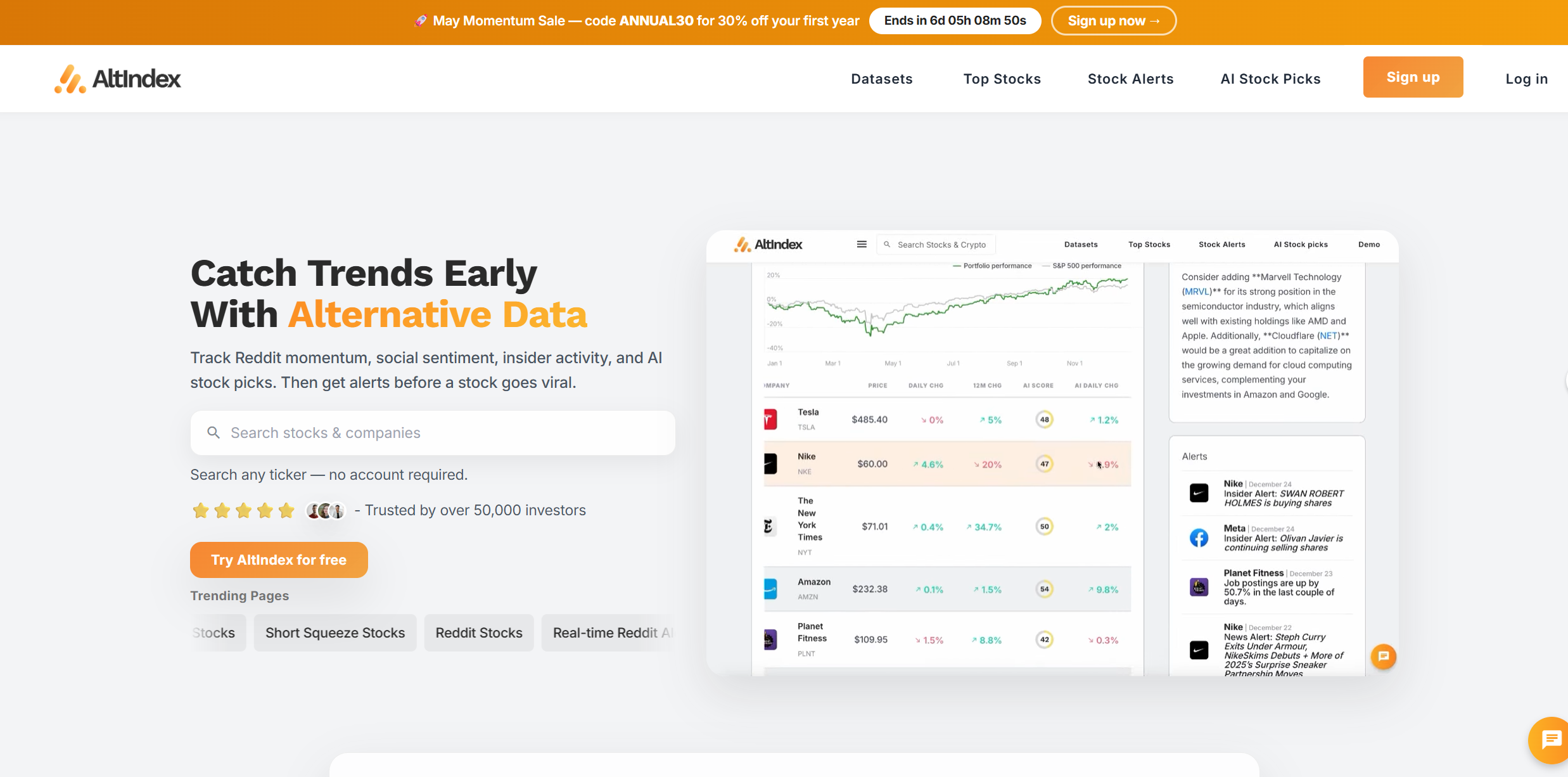
Task: Click the Amazon logo in stock table
Action: tap(770, 589)
